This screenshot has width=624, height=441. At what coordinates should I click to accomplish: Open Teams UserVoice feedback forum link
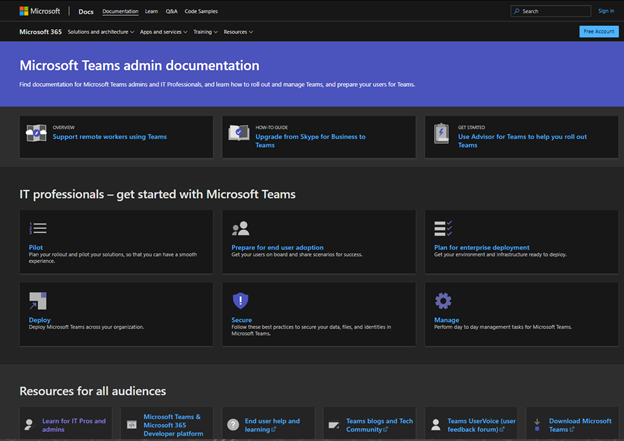click(x=482, y=425)
